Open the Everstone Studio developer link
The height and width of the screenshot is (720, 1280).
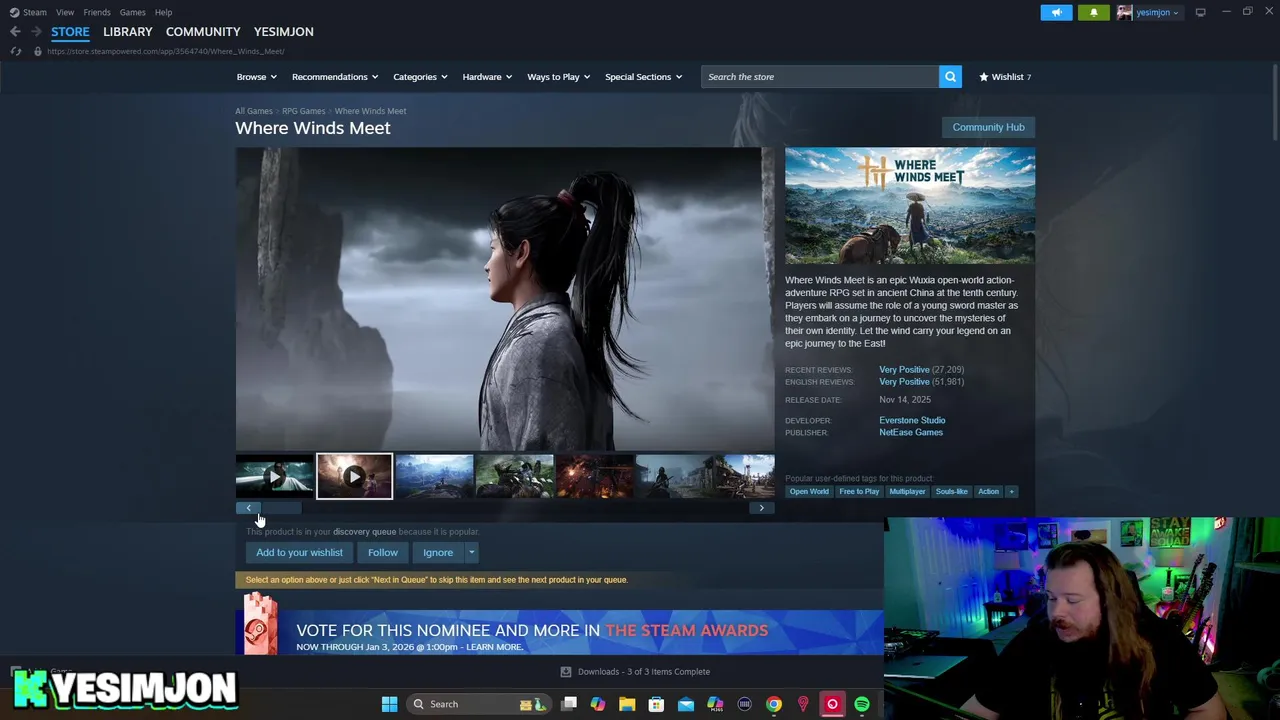[912, 421]
